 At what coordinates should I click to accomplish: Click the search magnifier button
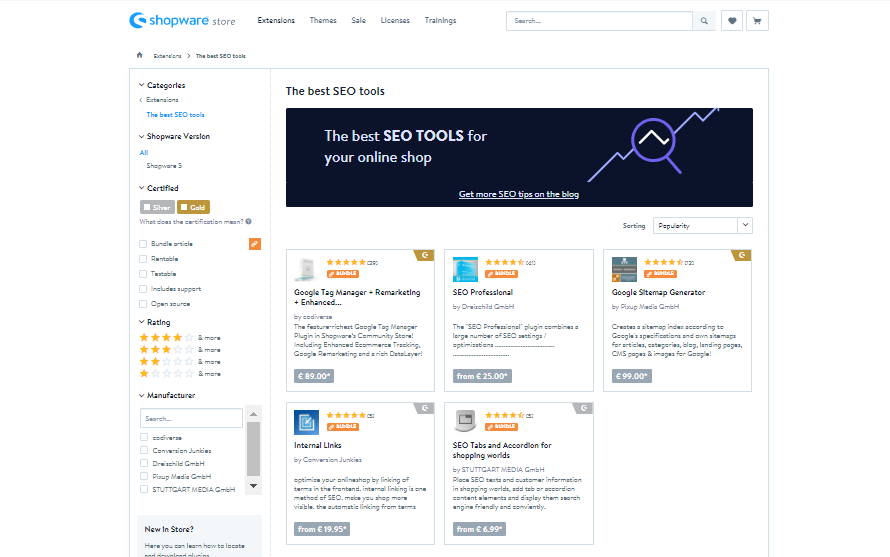704,21
